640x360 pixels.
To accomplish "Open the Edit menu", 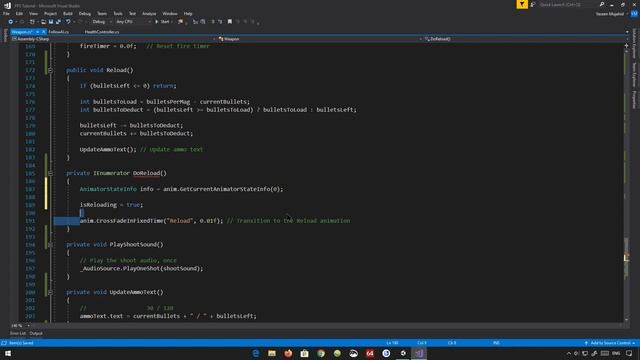I will click(19, 13).
